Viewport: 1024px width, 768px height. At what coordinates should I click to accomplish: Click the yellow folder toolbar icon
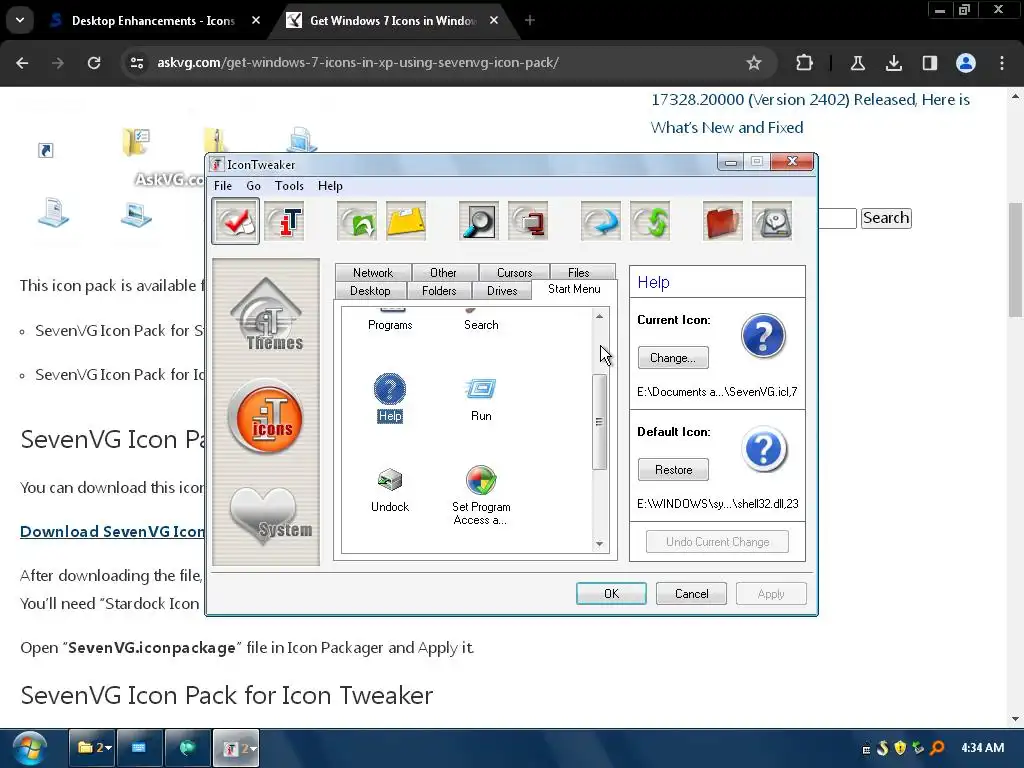[x=406, y=222]
